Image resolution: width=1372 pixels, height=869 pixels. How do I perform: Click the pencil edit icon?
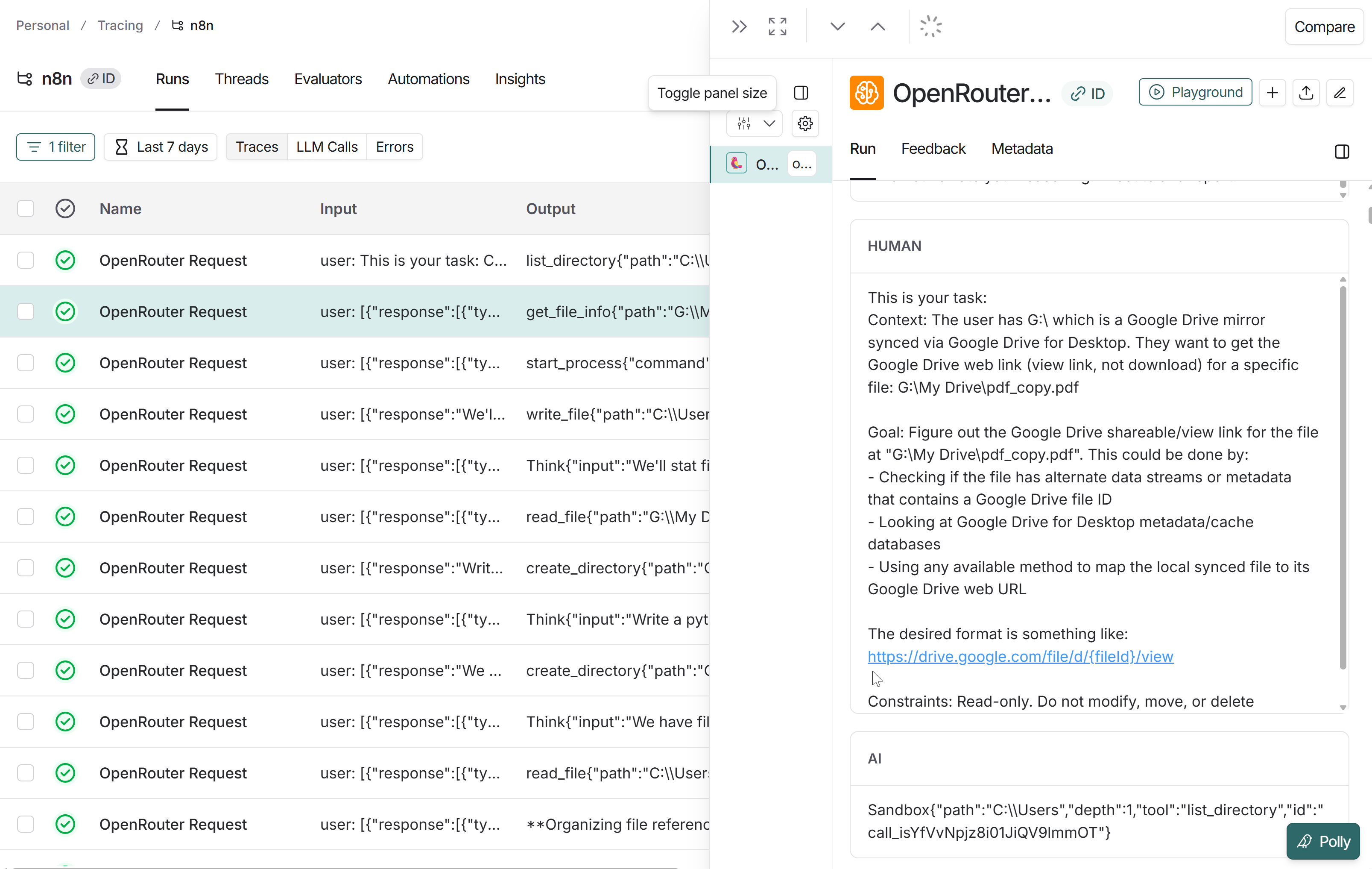click(x=1340, y=92)
